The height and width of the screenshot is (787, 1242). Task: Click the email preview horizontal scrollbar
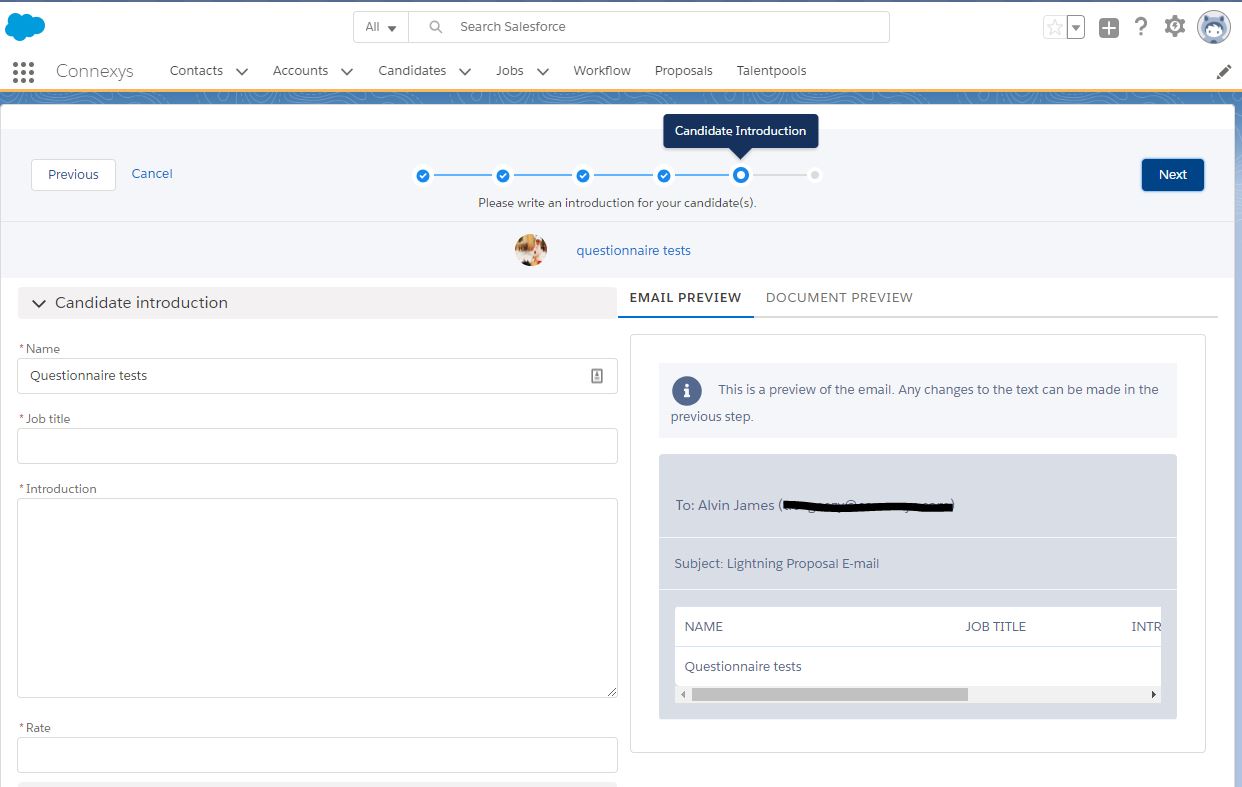pos(829,694)
